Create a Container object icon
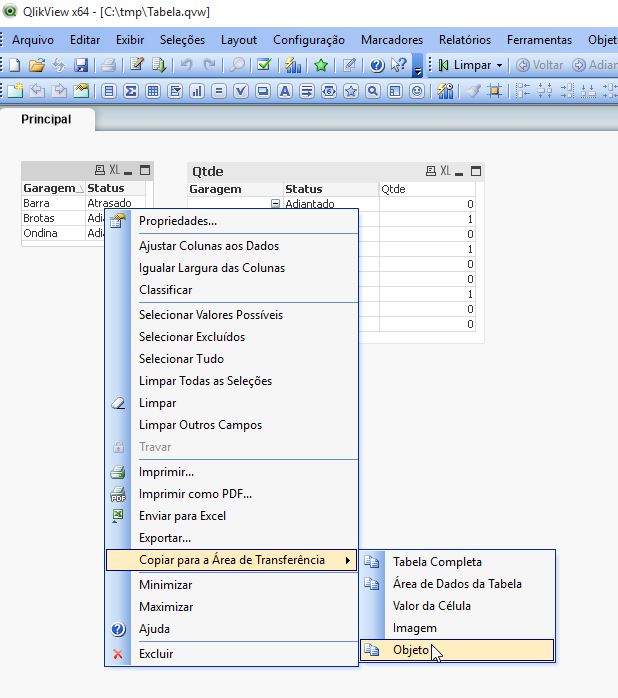Viewport: 618px width, 698px height. pyautogui.click(x=395, y=91)
